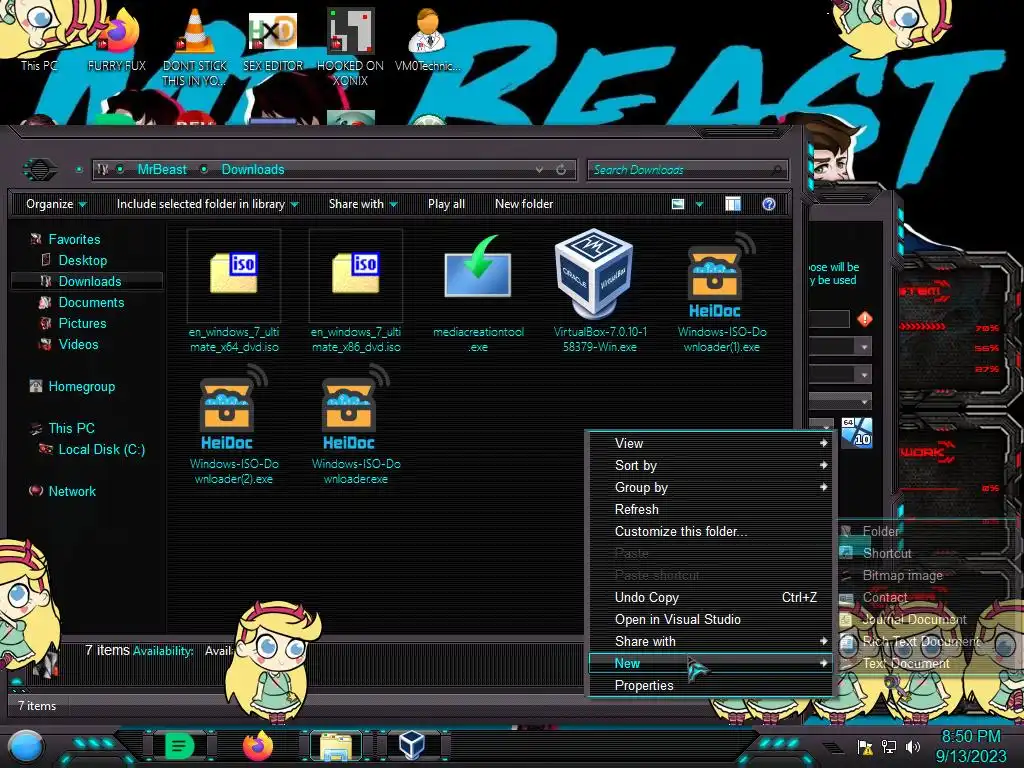Open the view options dropdown arrow
The width and height of the screenshot is (1024, 768).
point(699,204)
